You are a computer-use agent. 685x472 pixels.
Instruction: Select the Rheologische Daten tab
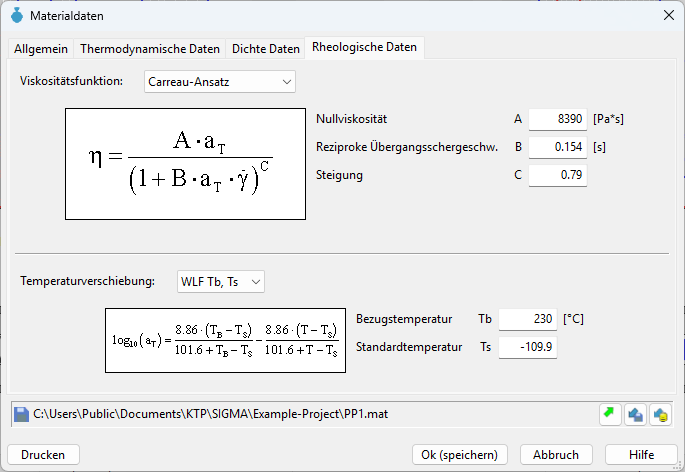click(x=364, y=47)
